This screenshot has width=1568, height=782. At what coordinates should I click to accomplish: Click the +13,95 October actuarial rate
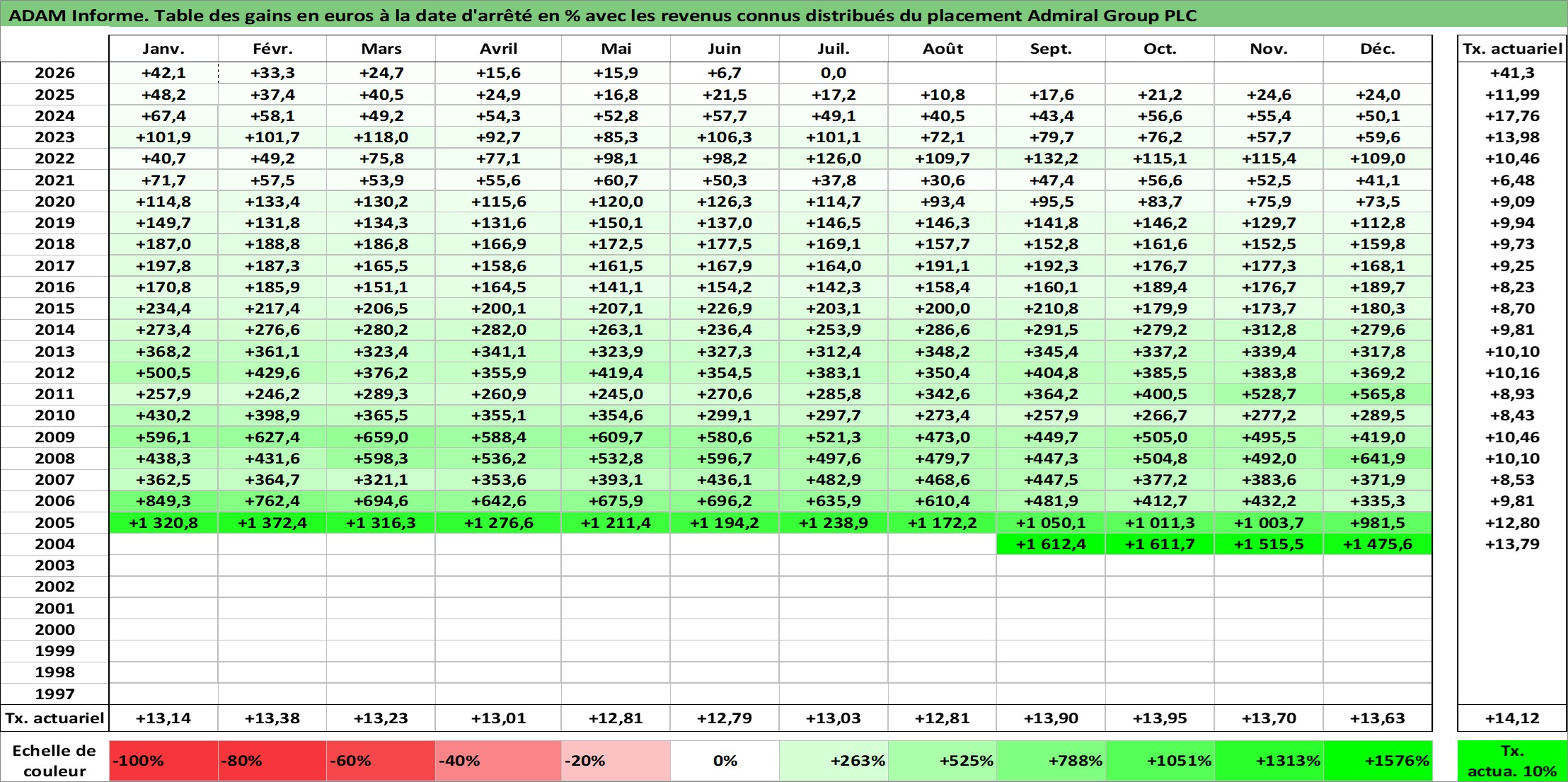(x=1160, y=718)
